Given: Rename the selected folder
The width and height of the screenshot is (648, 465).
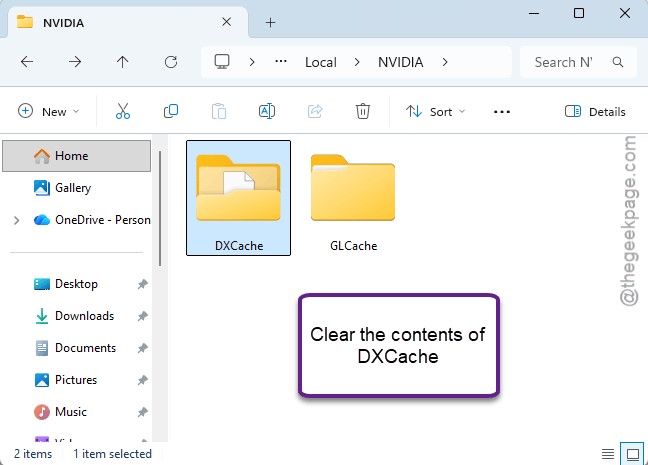Looking at the screenshot, I should pyautogui.click(x=267, y=111).
